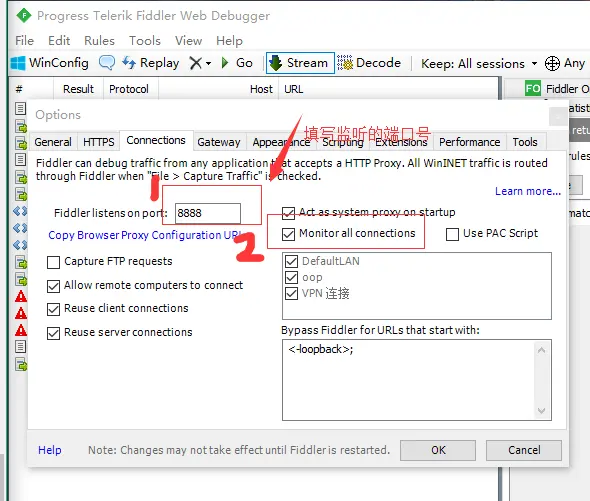Replay the selected sessions
The height and width of the screenshot is (501, 590).
(151, 63)
